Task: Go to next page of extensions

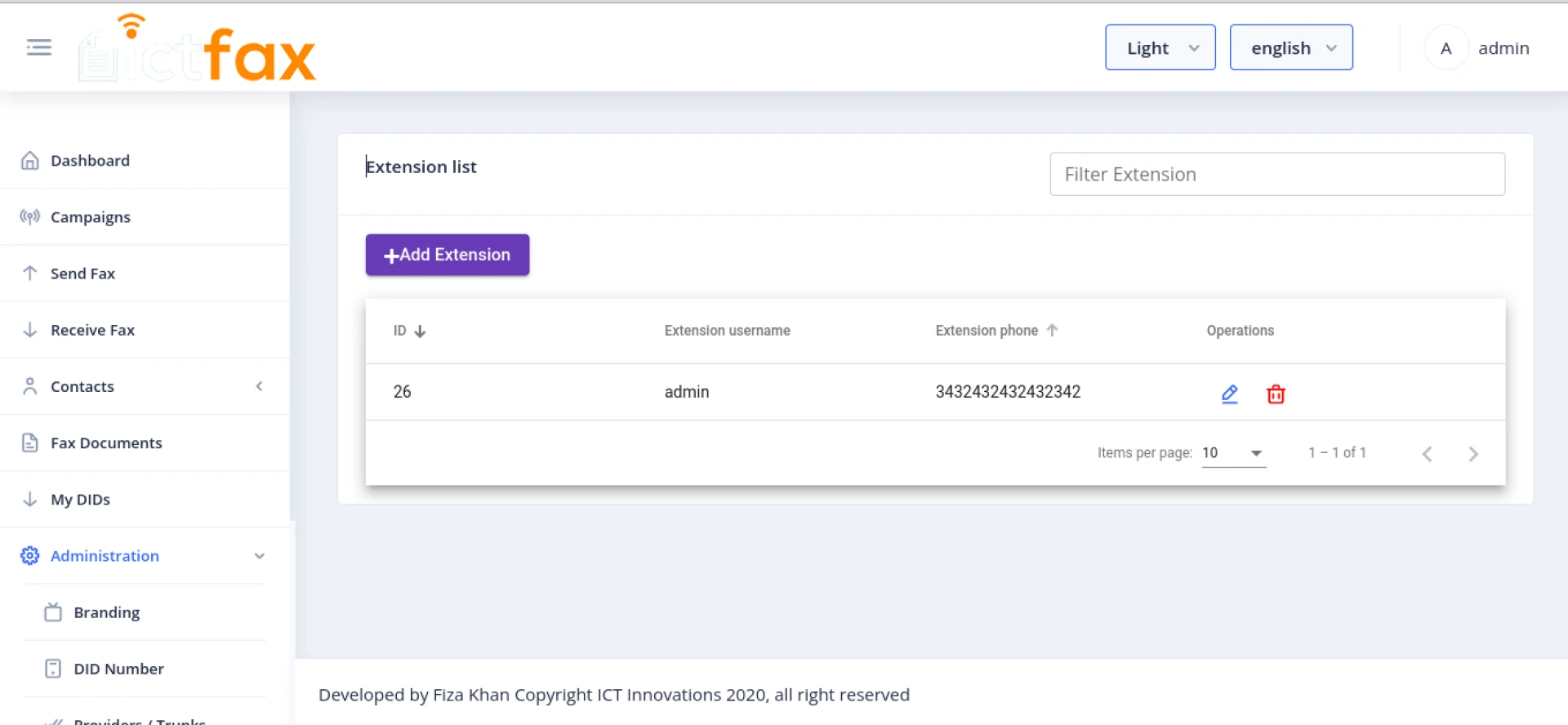Action: (x=1472, y=454)
